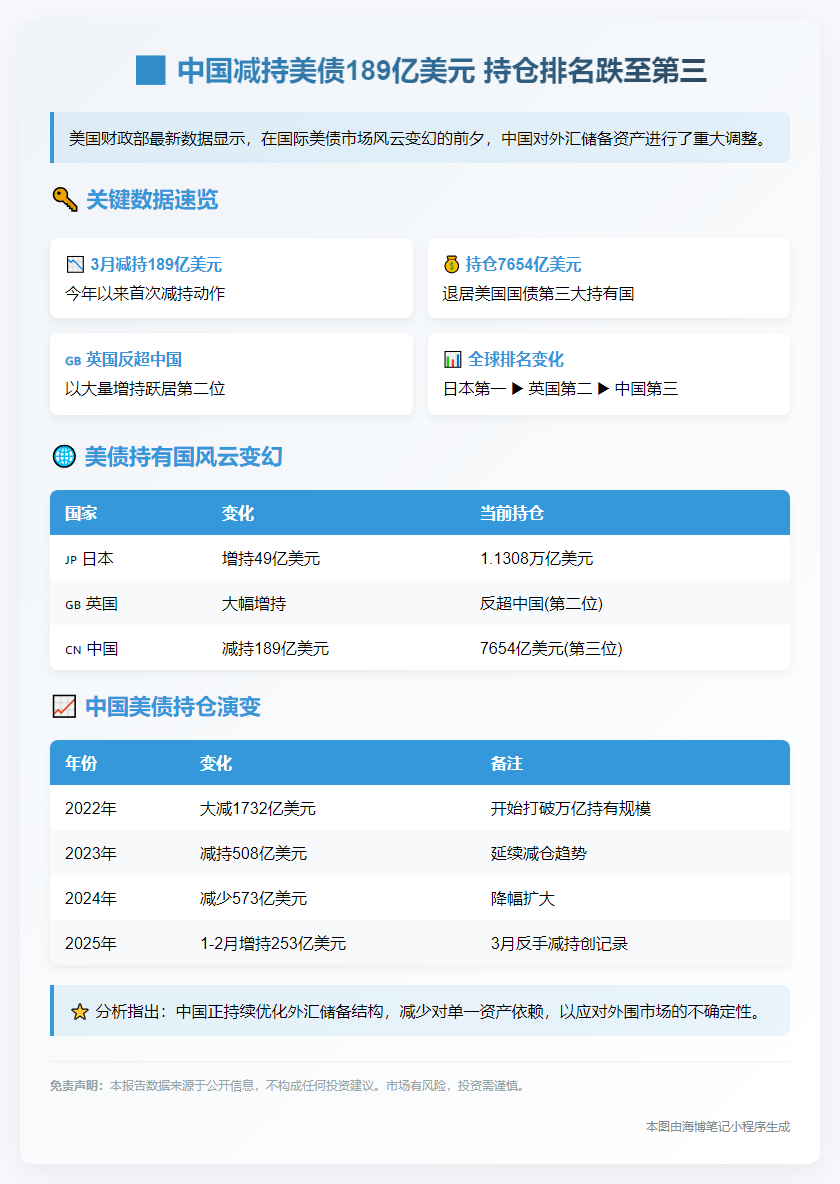The height and width of the screenshot is (1184, 840).
Task: Click the 美债持有国风云变幻 heading
Action: pos(184,456)
